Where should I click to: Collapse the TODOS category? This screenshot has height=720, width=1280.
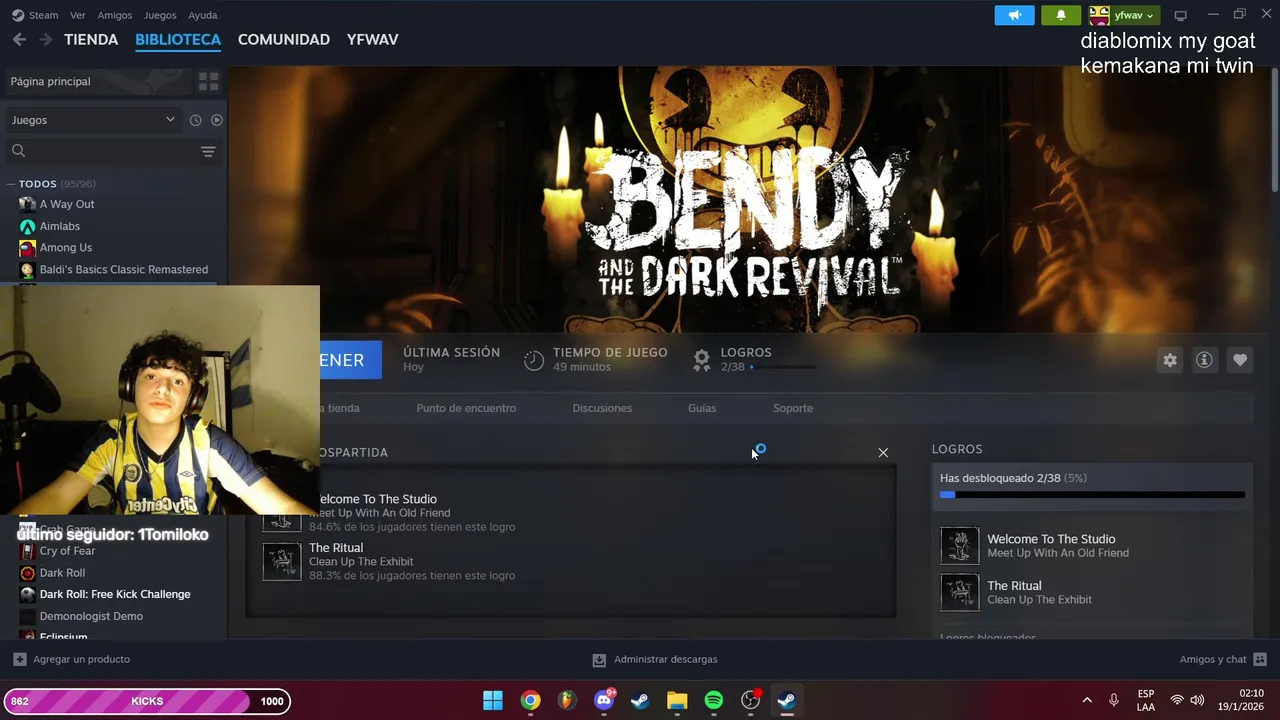[10, 184]
